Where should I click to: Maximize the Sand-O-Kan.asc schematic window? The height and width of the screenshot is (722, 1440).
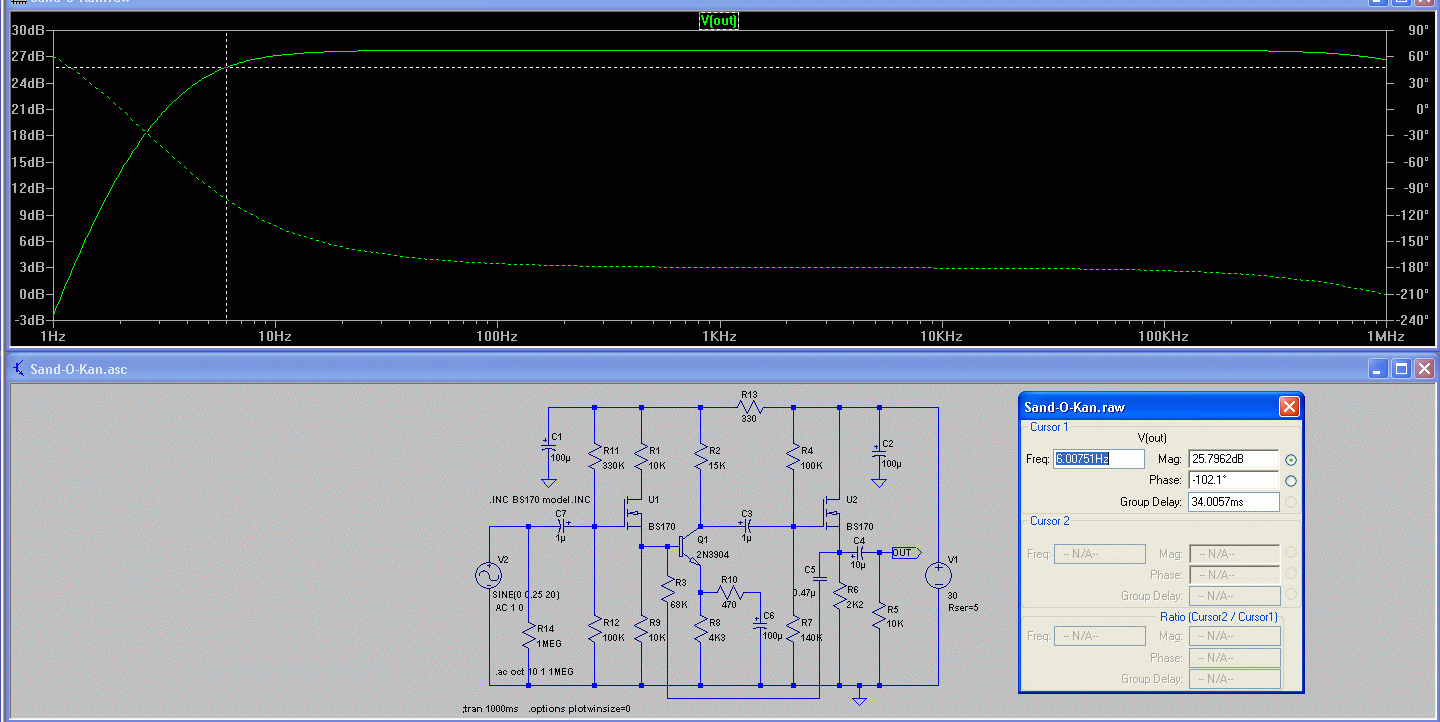coord(1402,369)
